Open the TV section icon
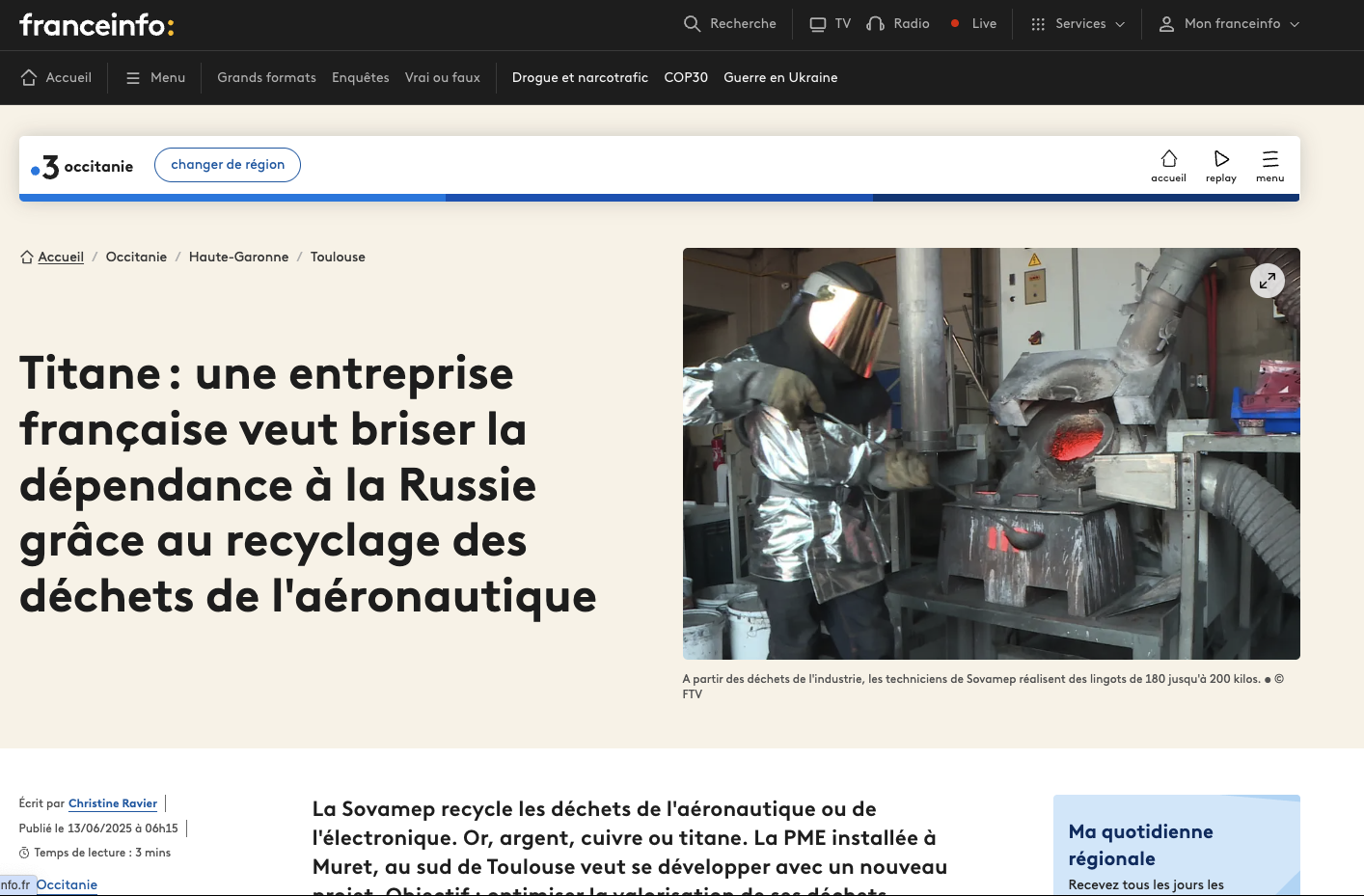 pos(819,23)
